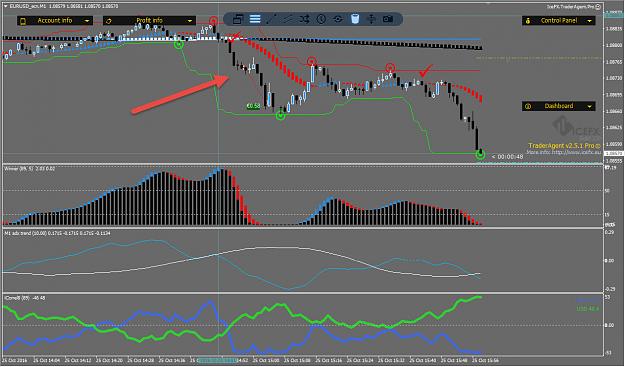Click the current price tag on price axis

[613, 153]
